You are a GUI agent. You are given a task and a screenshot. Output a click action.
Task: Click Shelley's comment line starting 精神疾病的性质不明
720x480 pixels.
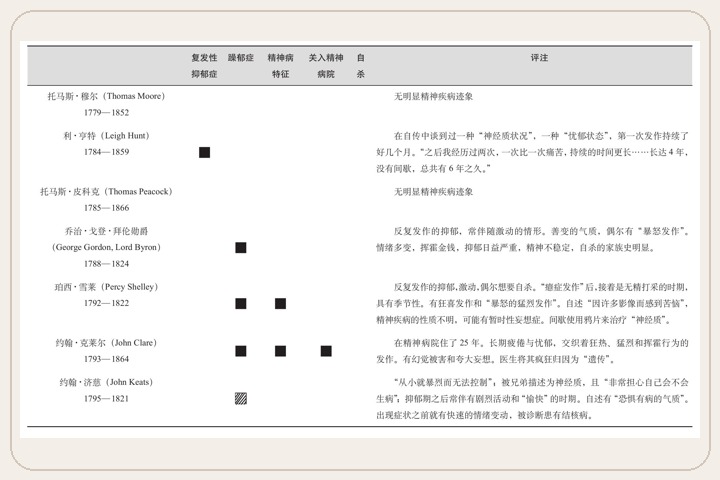point(523,320)
